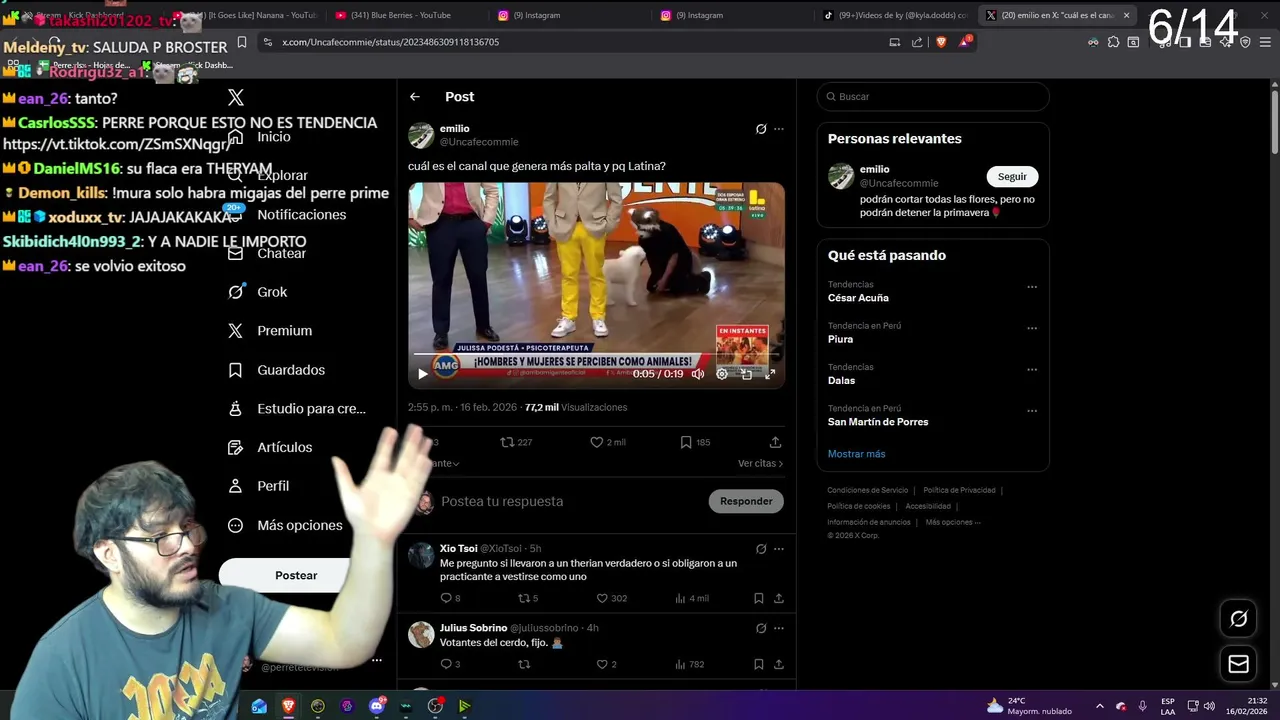Viewport: 1280px width, 720px height.
Task: Repost emilio's post with 227 reposts
Action: (516, 442)
